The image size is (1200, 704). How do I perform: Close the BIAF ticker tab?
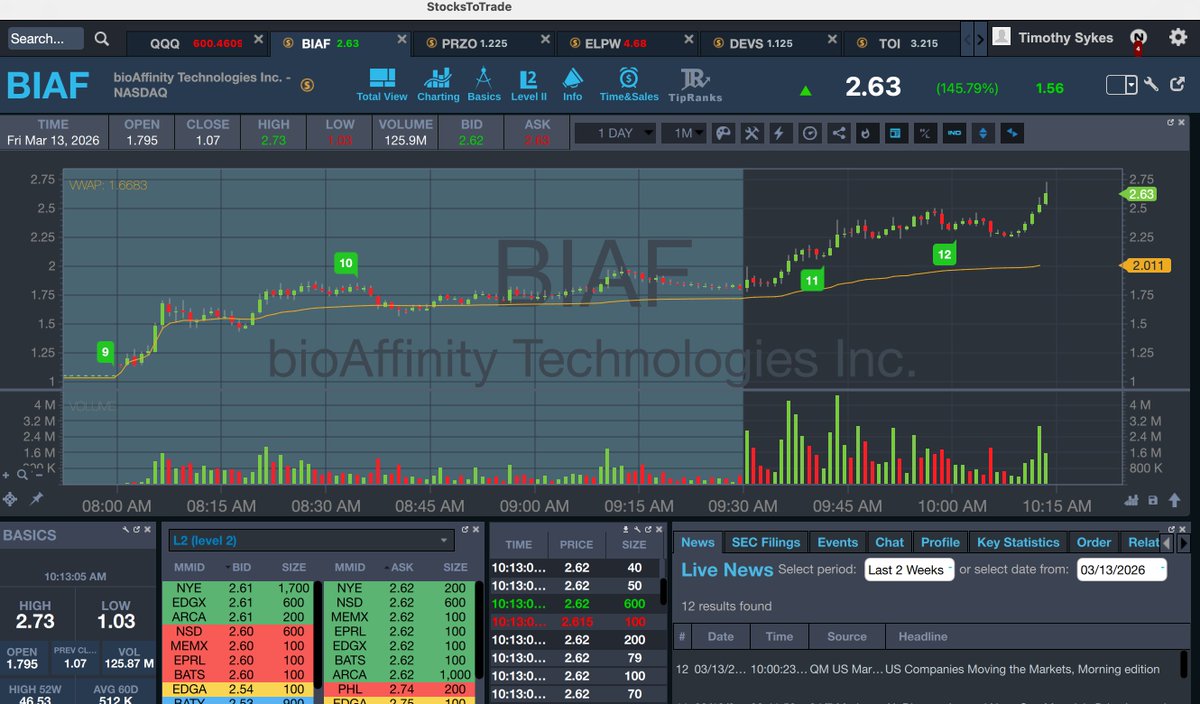pyautogui.click(x=401, y=40)
